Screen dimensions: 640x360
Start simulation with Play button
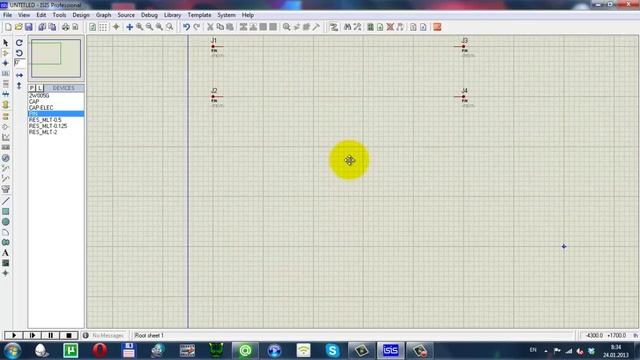pyautogui.click(x=14, y=336)
